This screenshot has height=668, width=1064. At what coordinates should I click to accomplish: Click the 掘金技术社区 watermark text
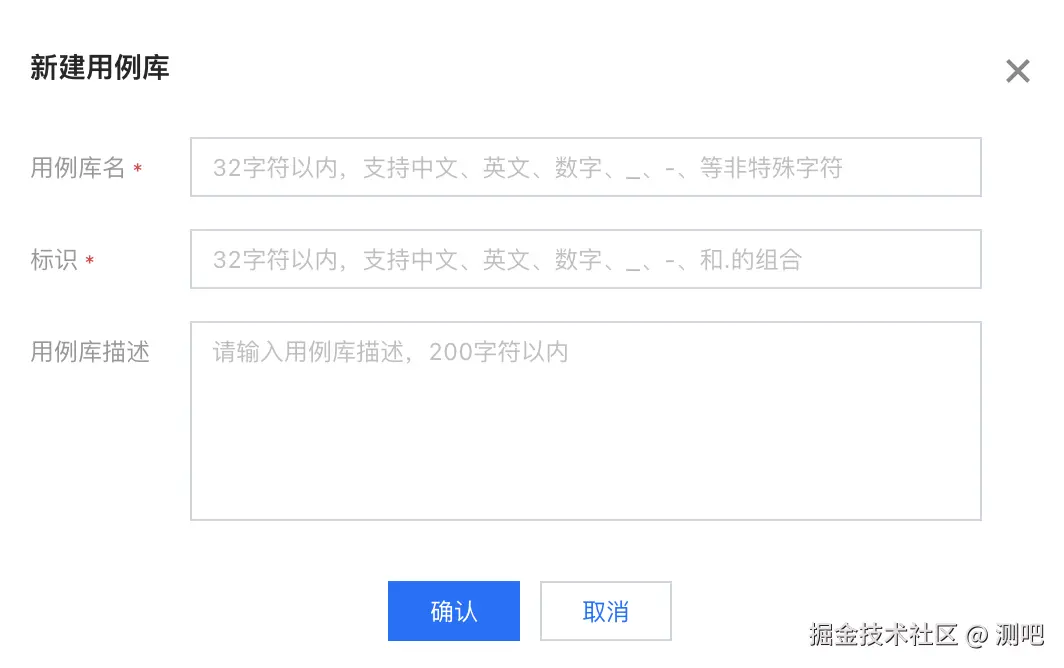884,635
